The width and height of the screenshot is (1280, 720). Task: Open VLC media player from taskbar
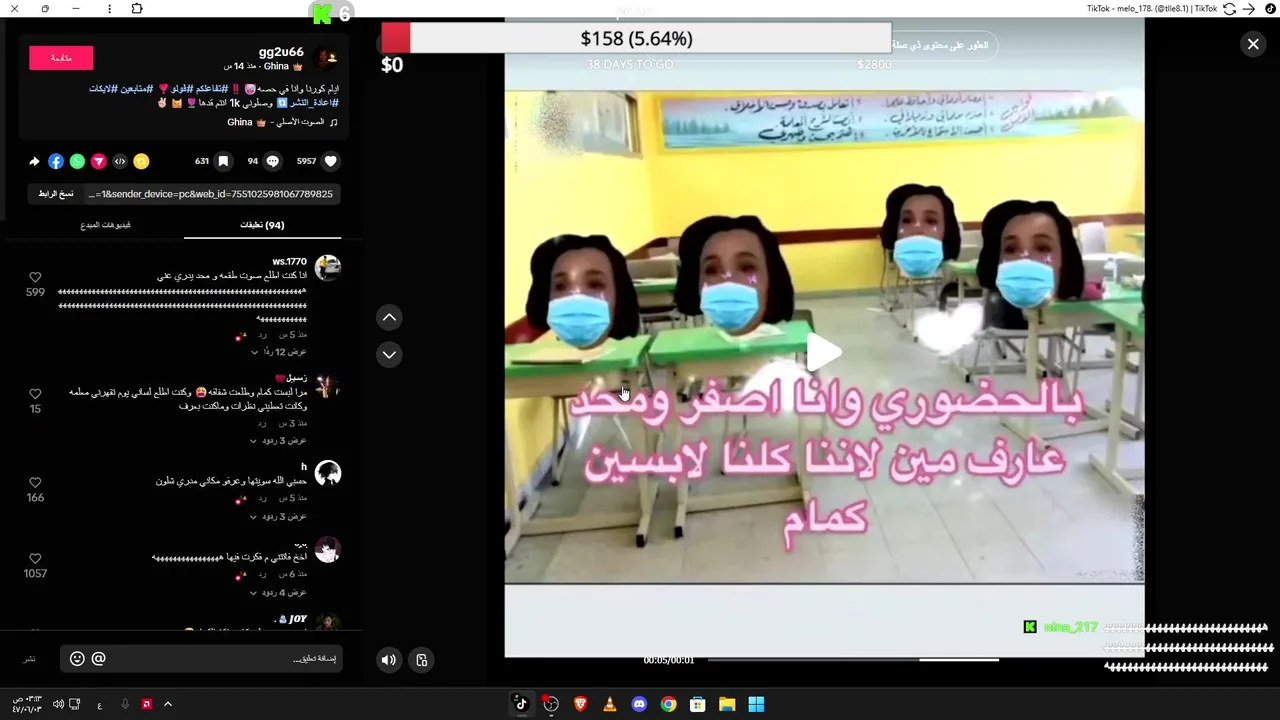tap(610, 704)
